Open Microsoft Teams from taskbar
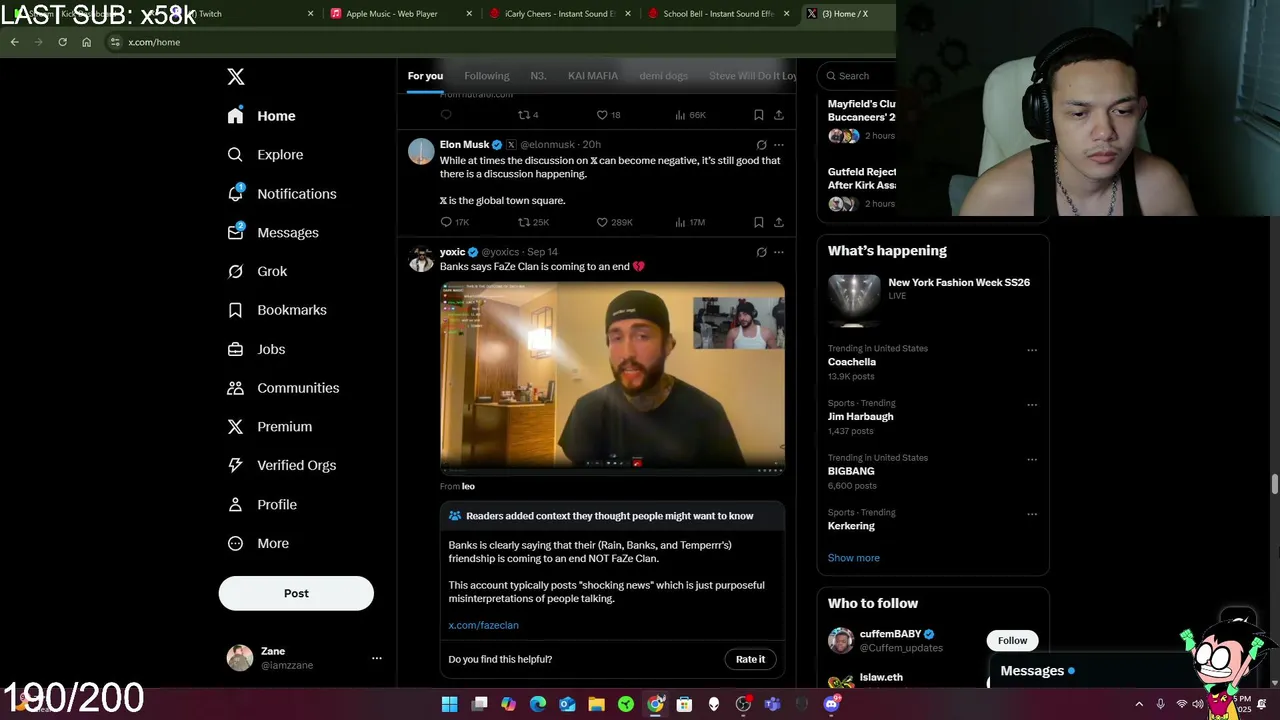The height and width of the screenshot is (720, 1280). pos(772,704)
